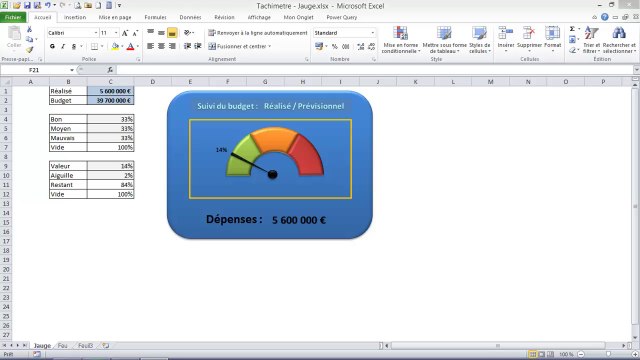
Task: Toggle underline formatting (S)
Action: 74,46
